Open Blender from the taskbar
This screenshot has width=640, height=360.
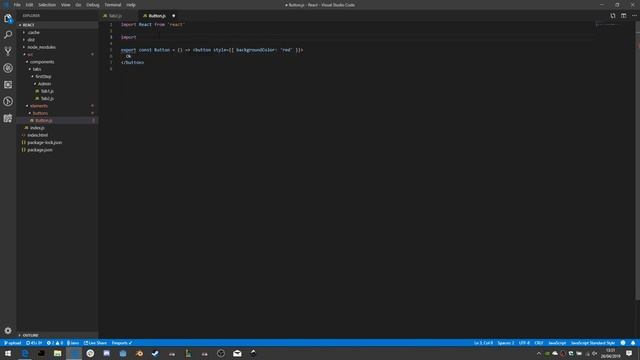click(x=139, y=353)
